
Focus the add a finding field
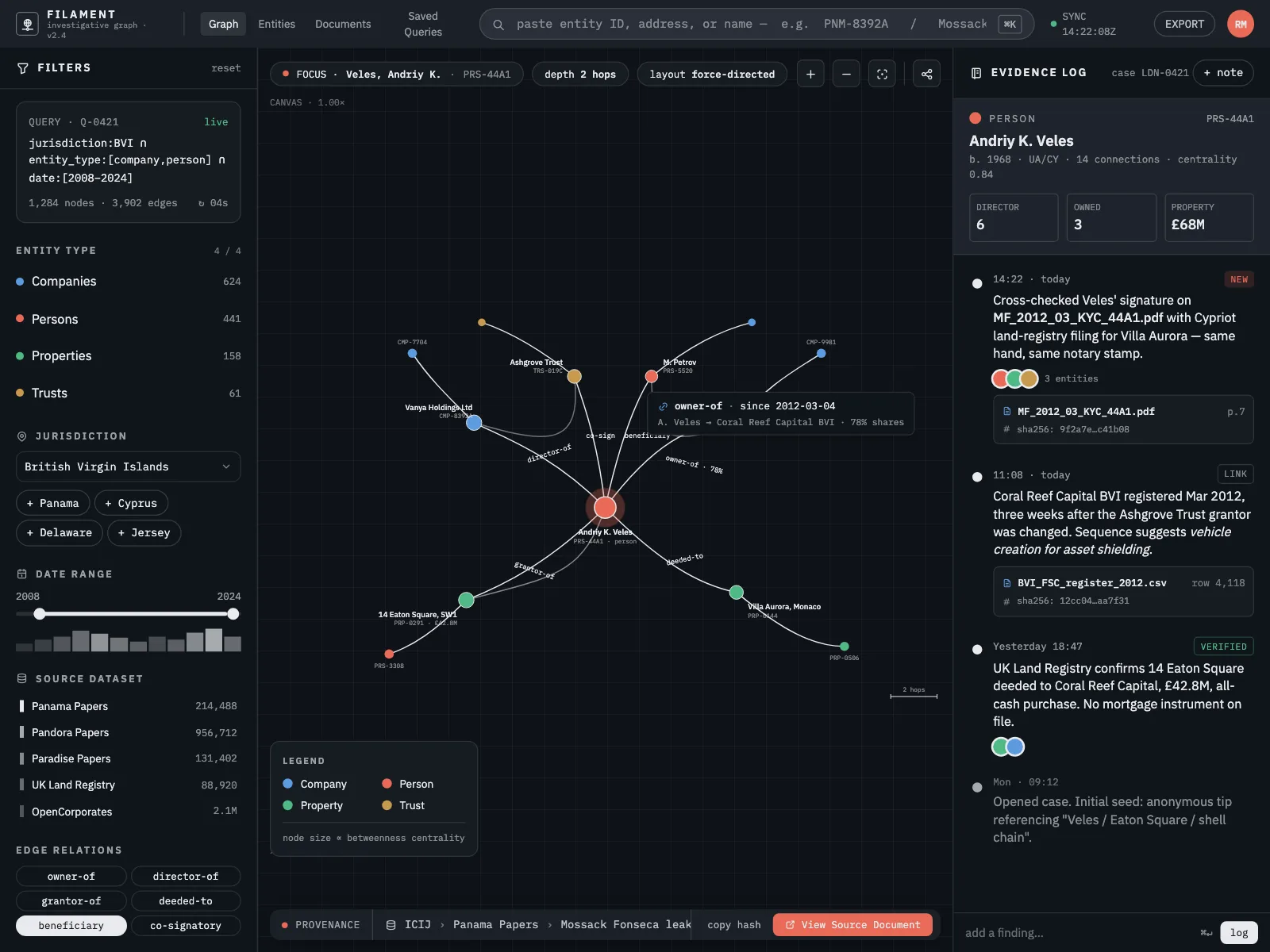[1079, 933]
